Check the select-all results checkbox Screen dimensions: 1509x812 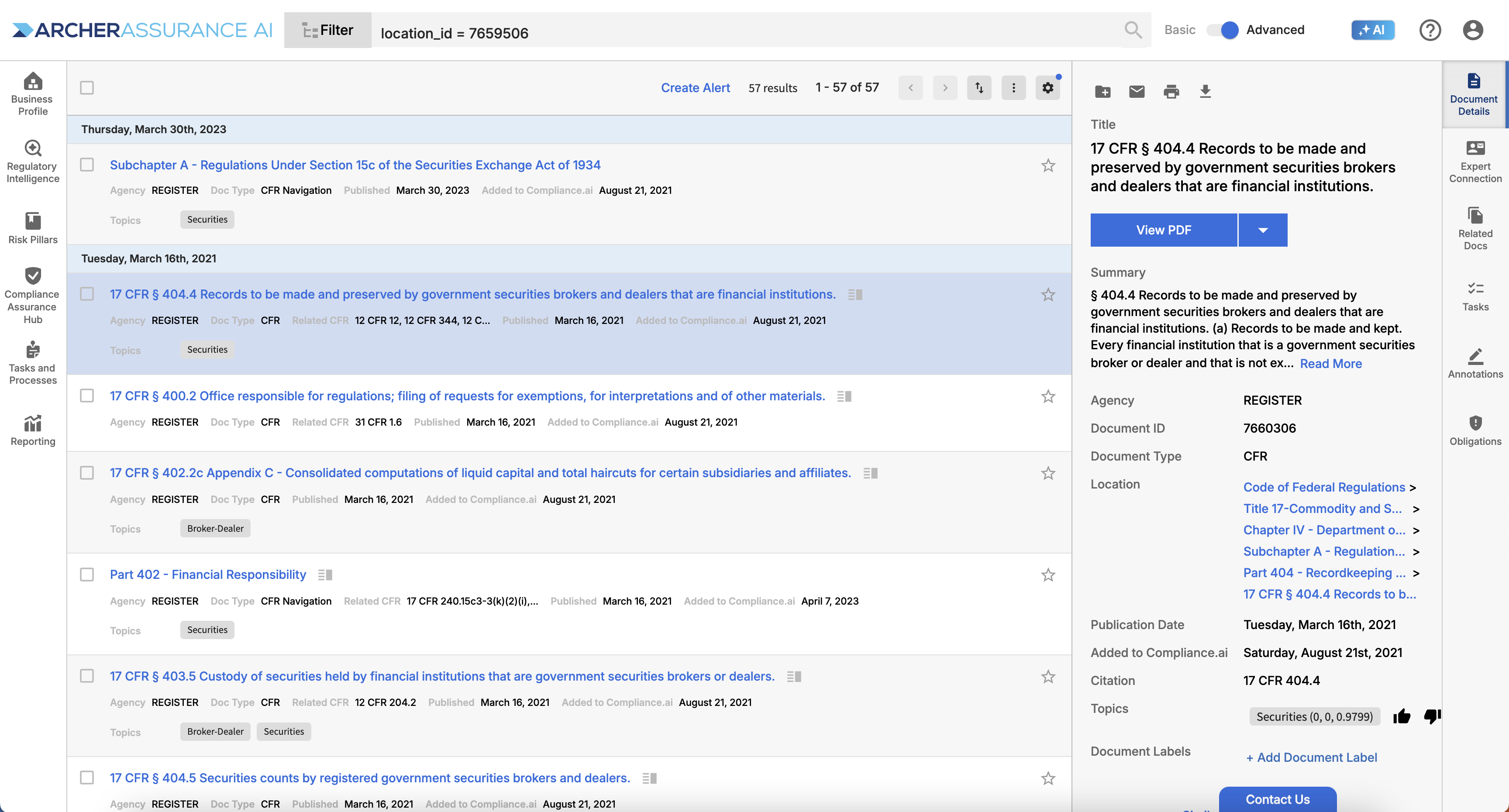tap(87, 88)
